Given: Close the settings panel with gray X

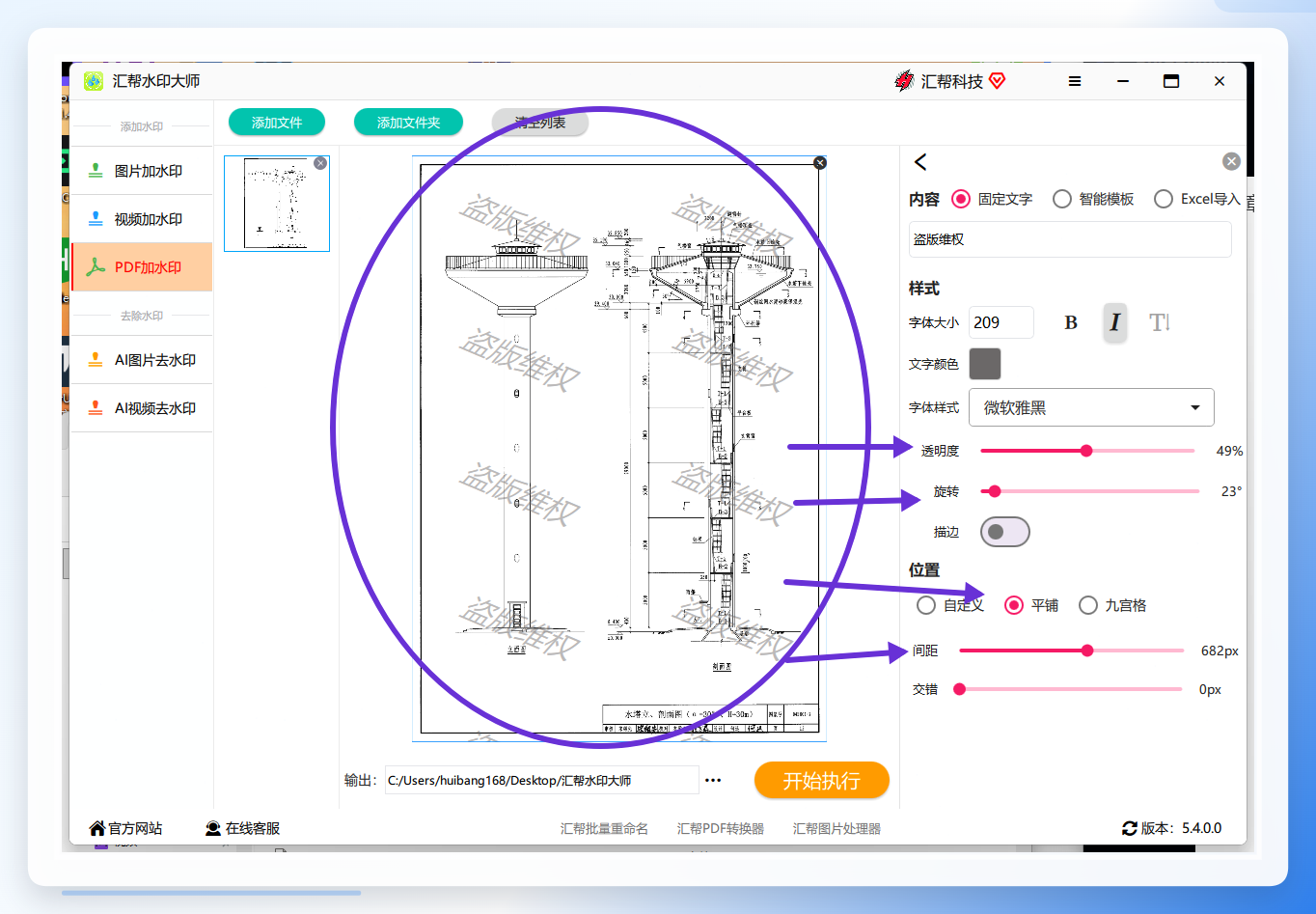Looking at the screenshot, I should pos(1231,161).
